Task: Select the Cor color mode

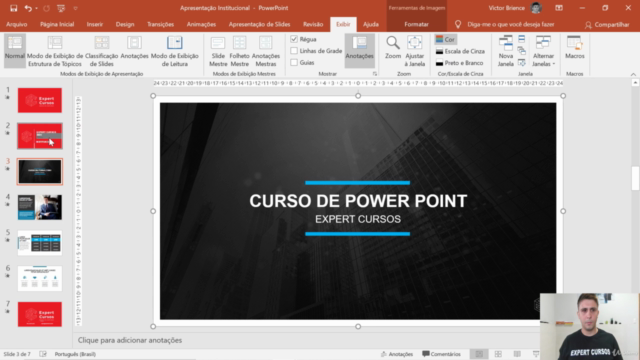Action: [x=445, y=40]
